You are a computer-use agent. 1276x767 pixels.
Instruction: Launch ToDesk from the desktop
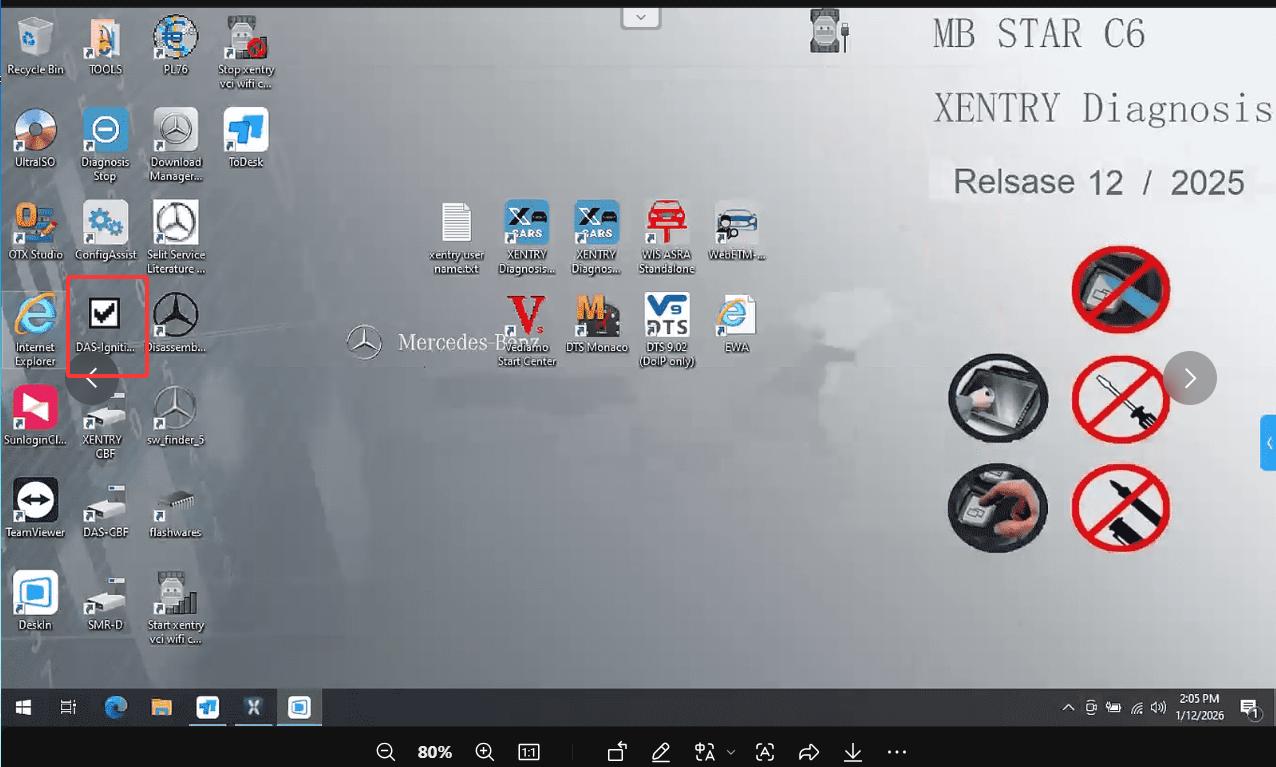[246, 138]
